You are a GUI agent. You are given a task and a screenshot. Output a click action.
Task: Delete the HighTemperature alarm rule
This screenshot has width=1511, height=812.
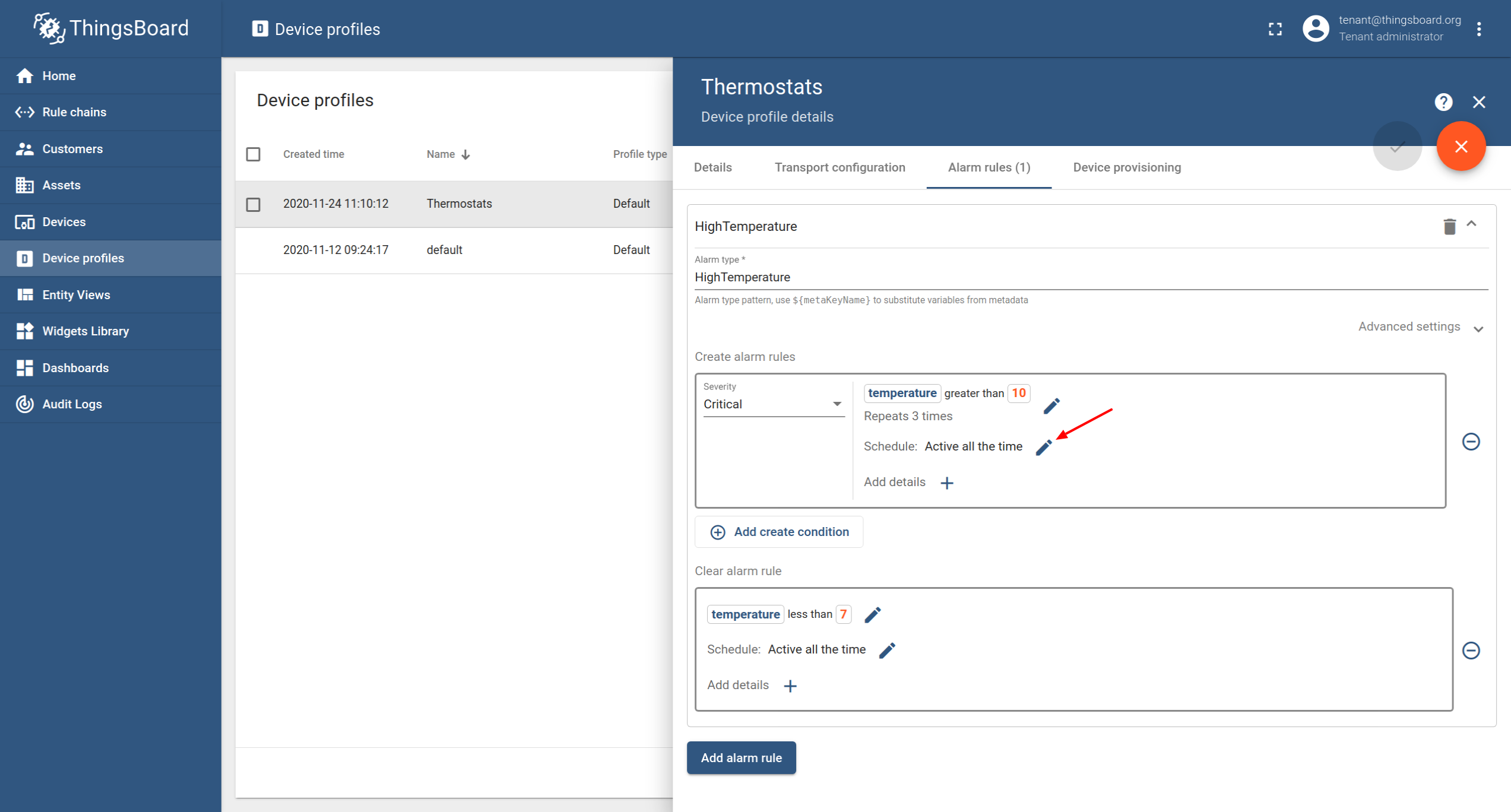tap(1449, 226)
